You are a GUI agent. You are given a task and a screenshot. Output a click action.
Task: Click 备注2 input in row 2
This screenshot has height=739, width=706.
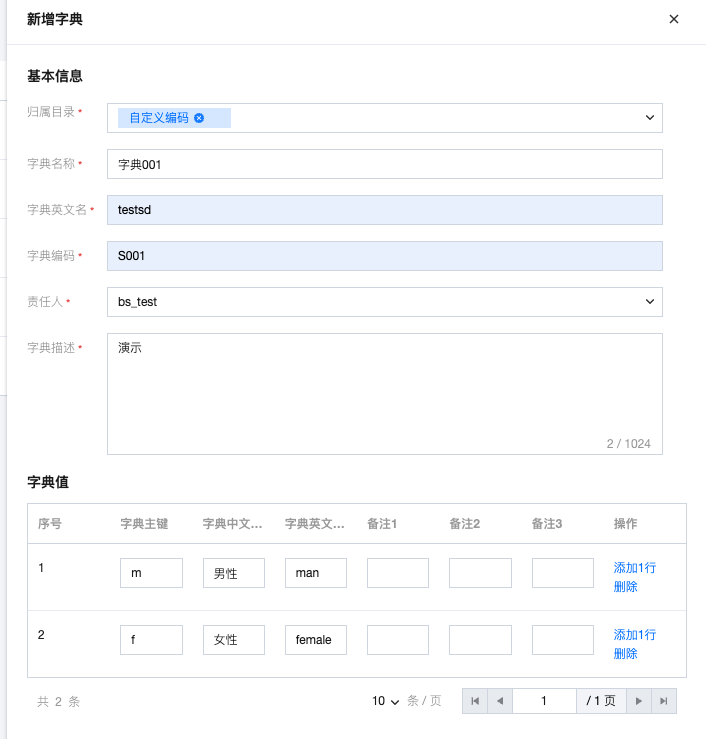(x=480, y=640)
